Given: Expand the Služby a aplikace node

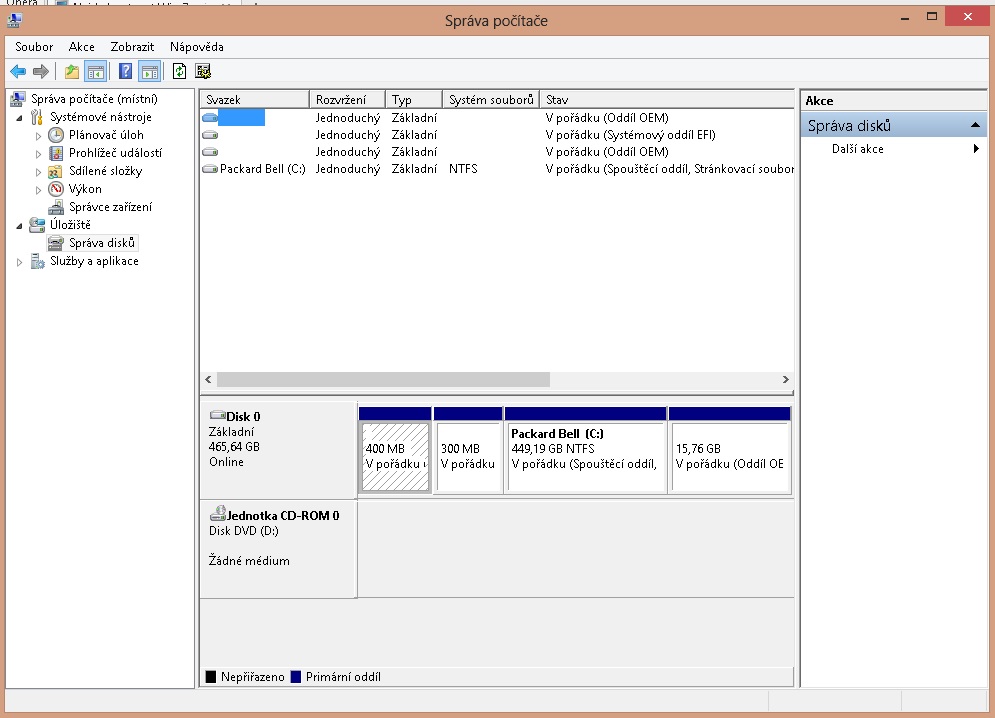Looking at the screenshot, I should (20, 262).
